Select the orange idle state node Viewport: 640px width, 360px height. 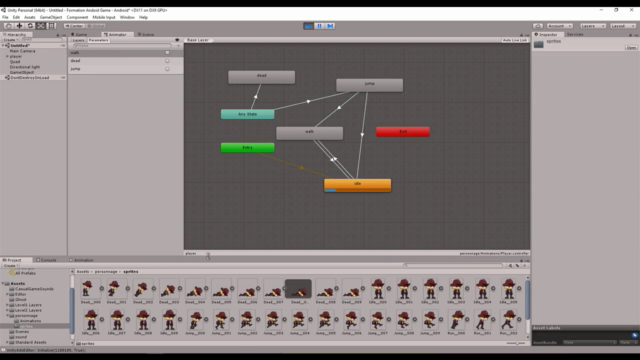tap(358, 185)
